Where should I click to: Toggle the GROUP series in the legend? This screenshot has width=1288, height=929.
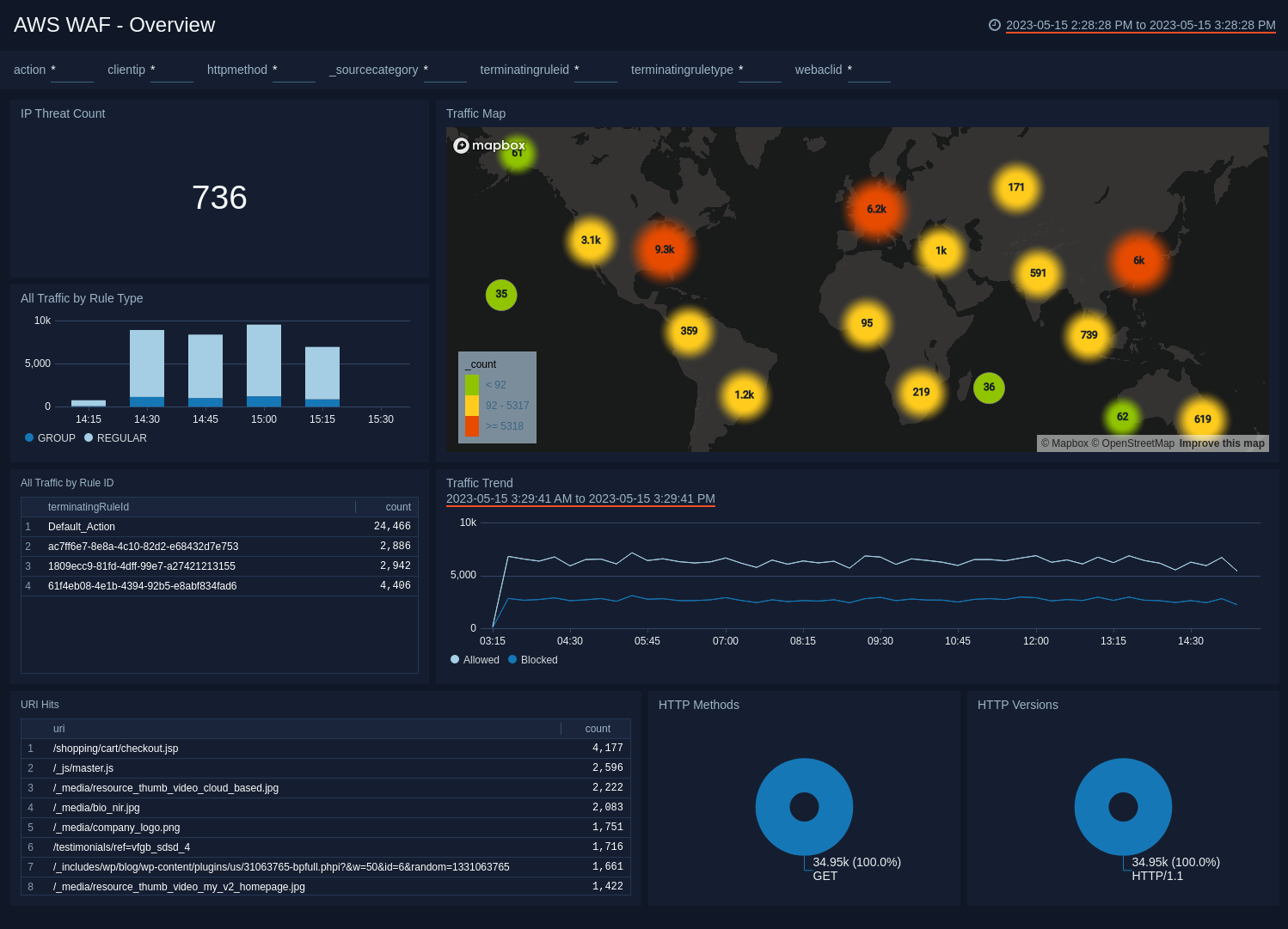[50, 438]
